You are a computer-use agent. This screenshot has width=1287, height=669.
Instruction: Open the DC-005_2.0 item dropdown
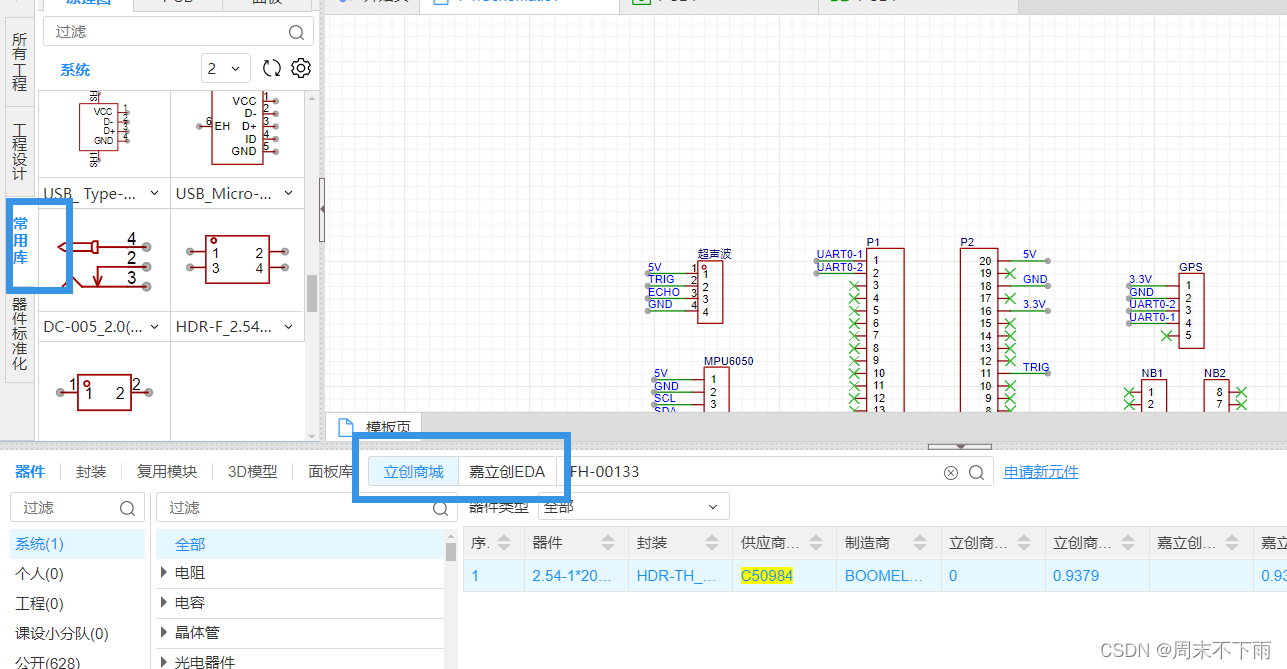(x=154, y=327)
